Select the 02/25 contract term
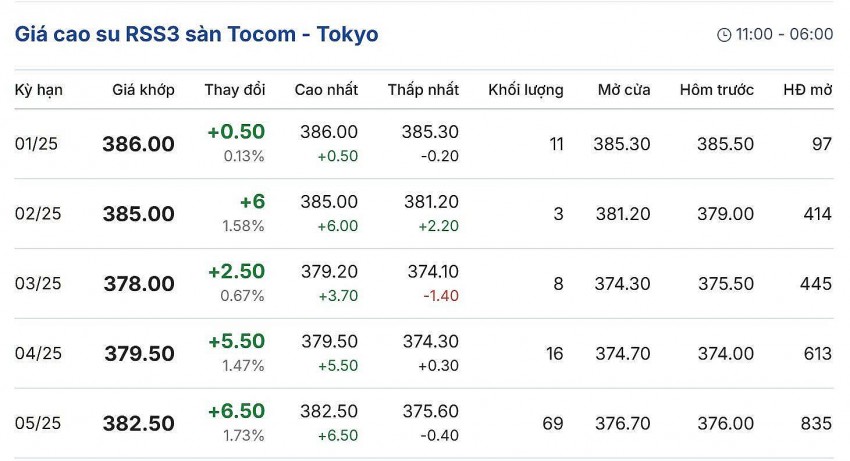 (38, 214)
